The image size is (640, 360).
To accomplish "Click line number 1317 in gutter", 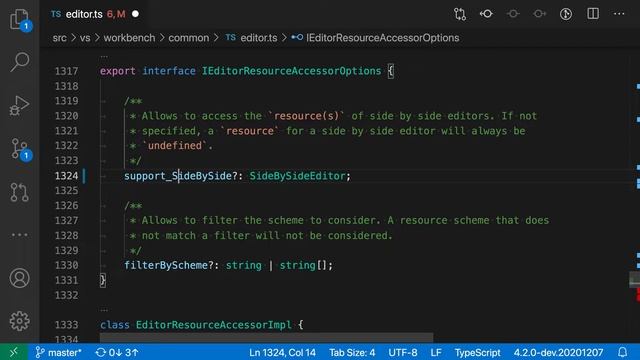I will tap(66, 71).
